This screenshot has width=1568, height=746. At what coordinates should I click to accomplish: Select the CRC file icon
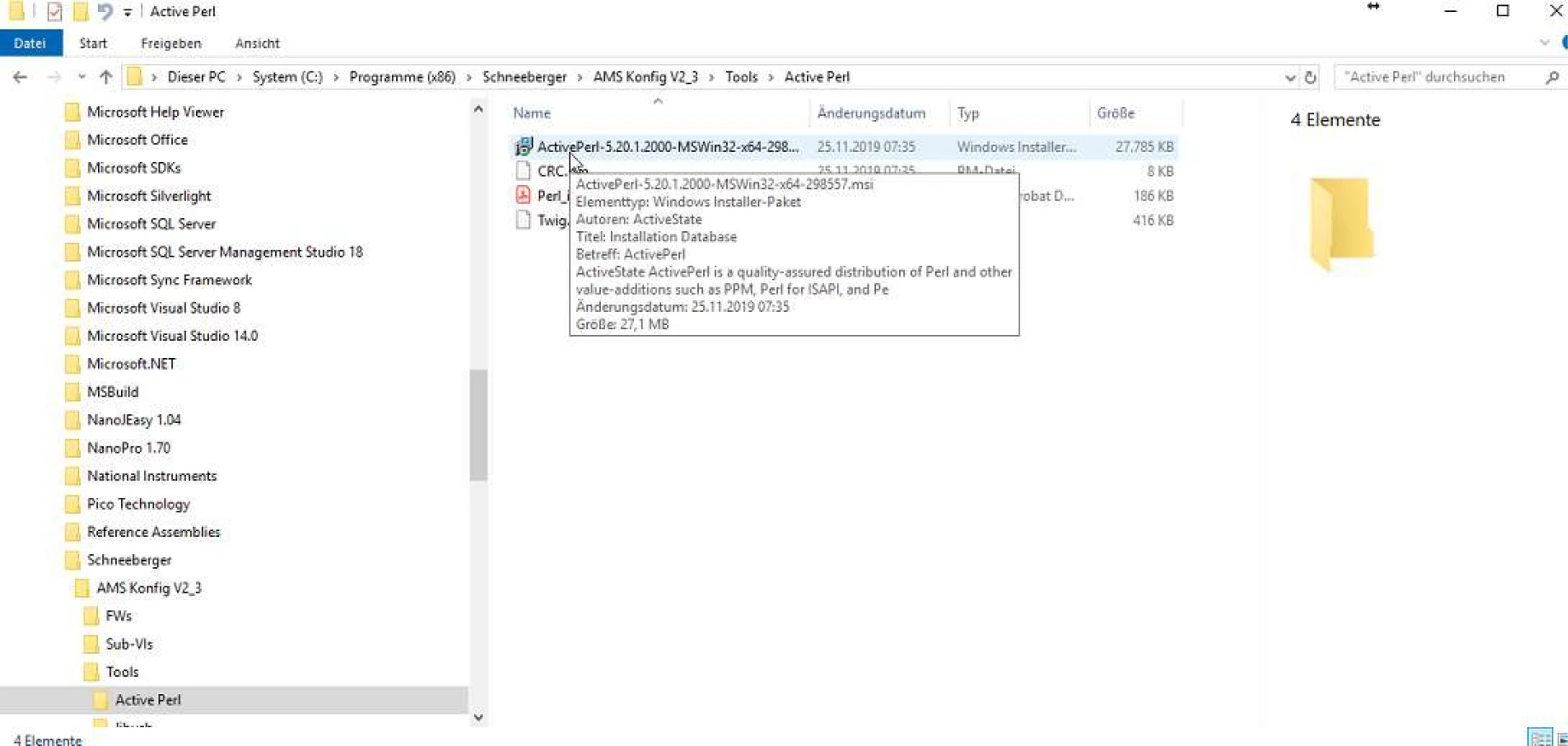[523, 171]
